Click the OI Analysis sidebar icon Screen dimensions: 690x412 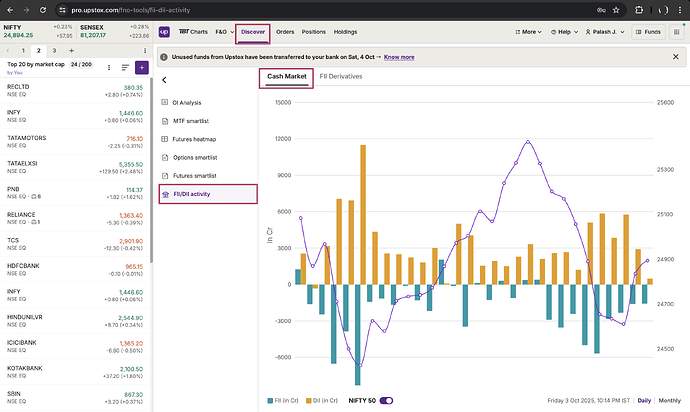coord(165,102)
